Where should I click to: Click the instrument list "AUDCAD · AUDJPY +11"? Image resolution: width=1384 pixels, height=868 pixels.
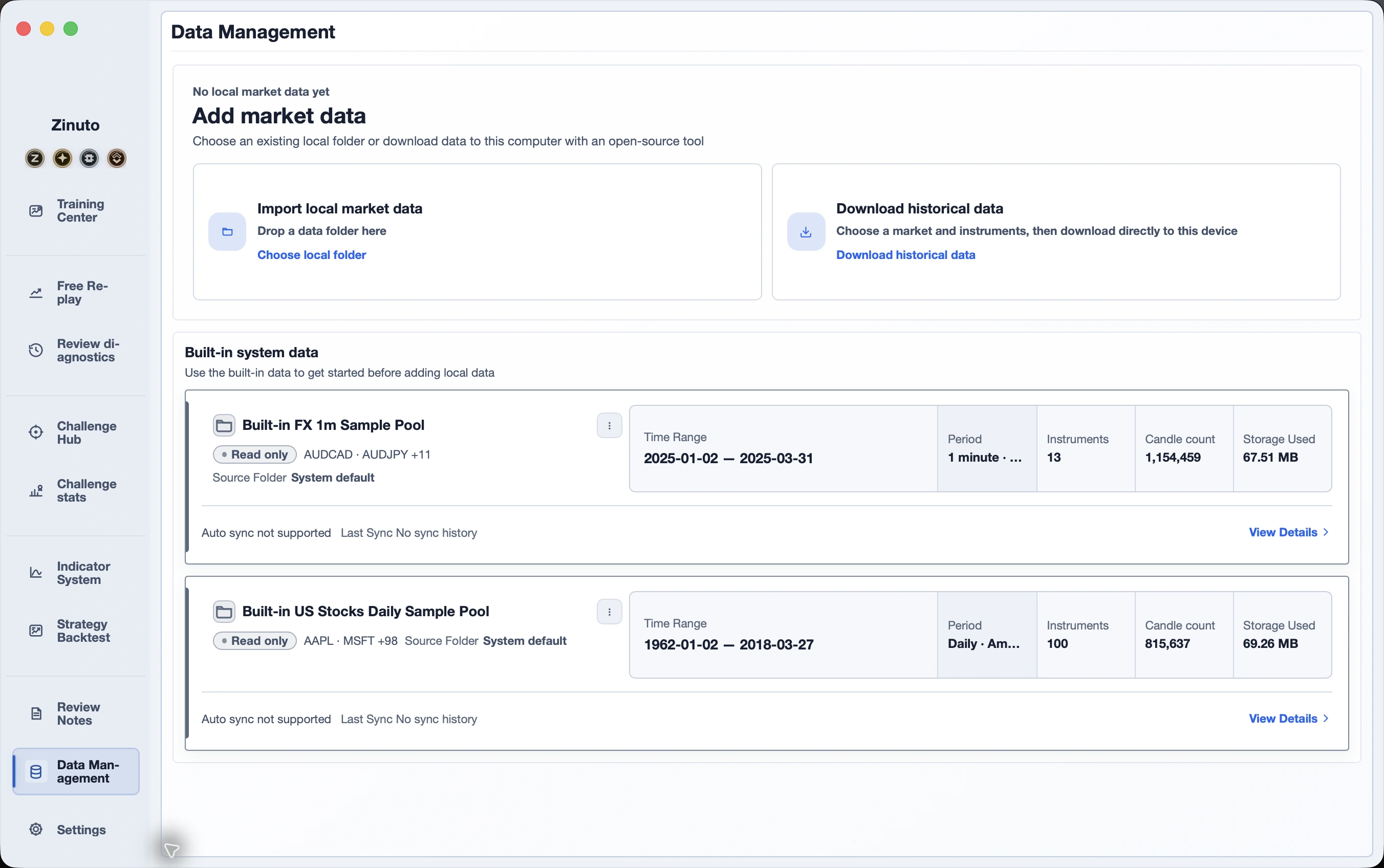coord(367,454)
